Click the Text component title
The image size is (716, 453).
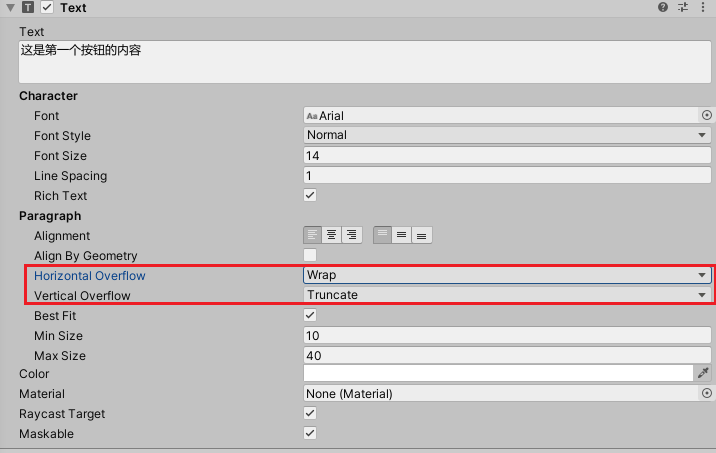coord(73,8)
